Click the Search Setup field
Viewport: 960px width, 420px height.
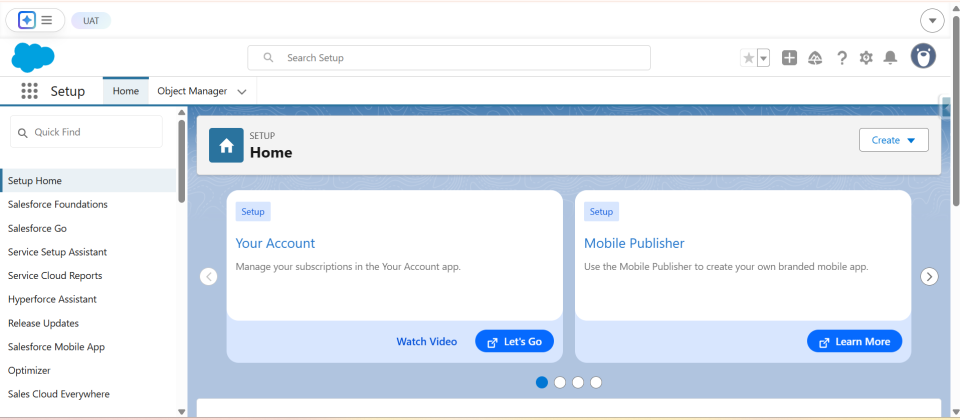pos(449,58)
